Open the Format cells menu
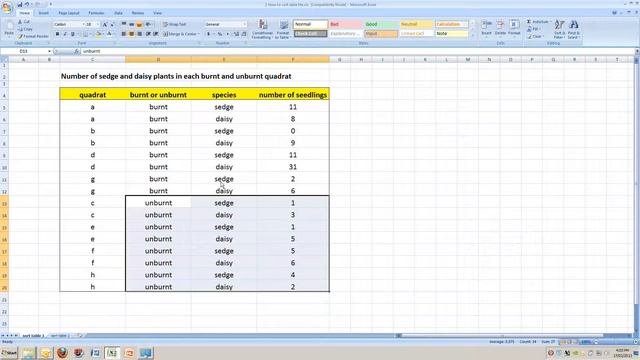 [514, 28]
